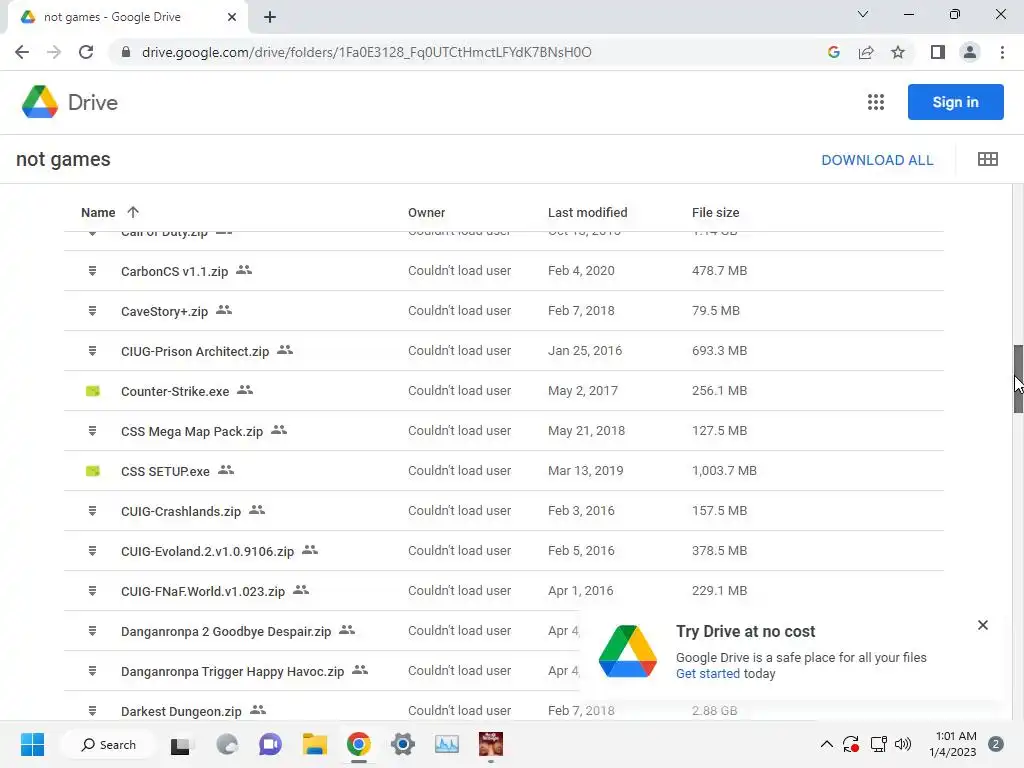Click Chrome icon in taskbar
The image size is (1024, 768).
(x=359, y=744)
